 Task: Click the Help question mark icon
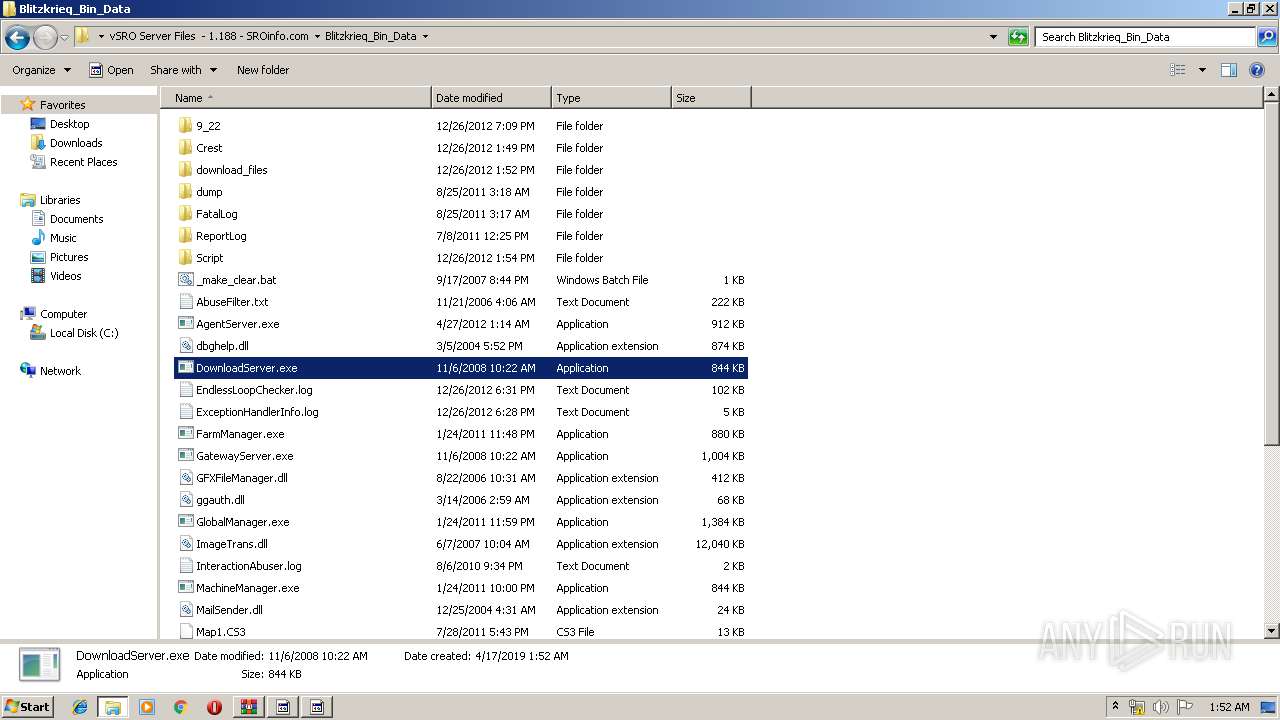click(x=1257, y=70)
